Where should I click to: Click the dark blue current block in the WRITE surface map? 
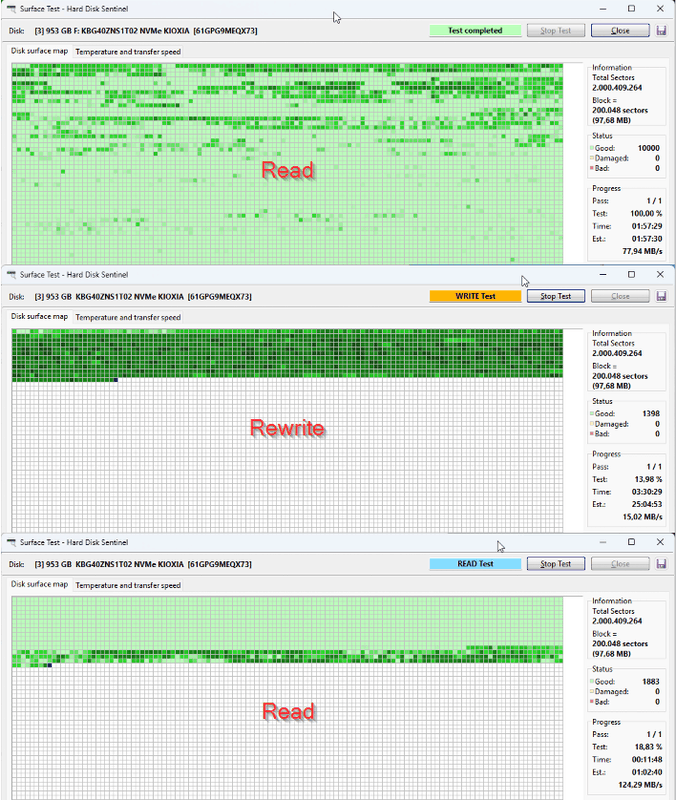(116, 380)
